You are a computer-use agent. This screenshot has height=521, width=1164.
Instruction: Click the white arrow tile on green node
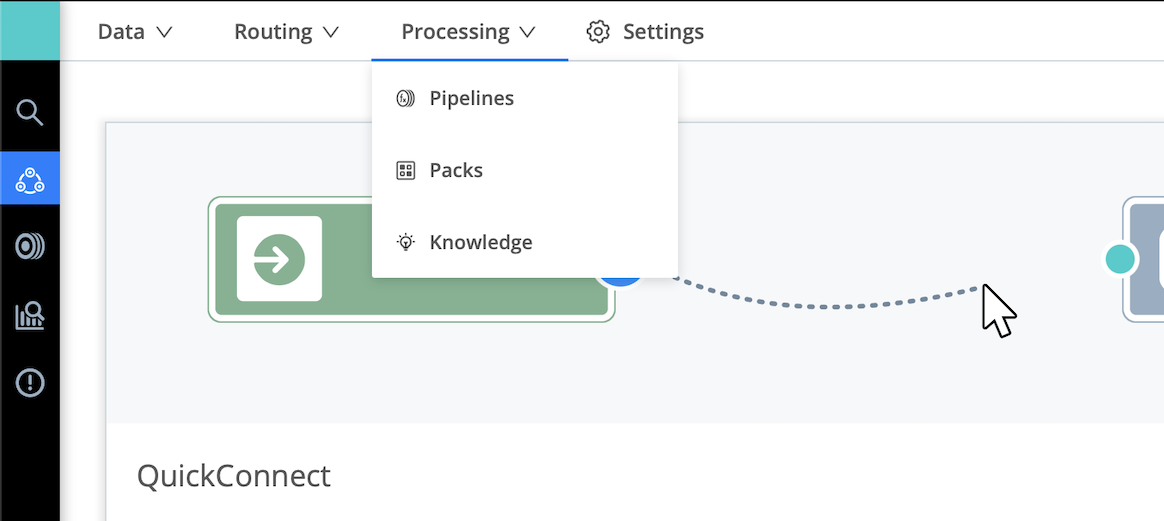[x=279, y=259]
